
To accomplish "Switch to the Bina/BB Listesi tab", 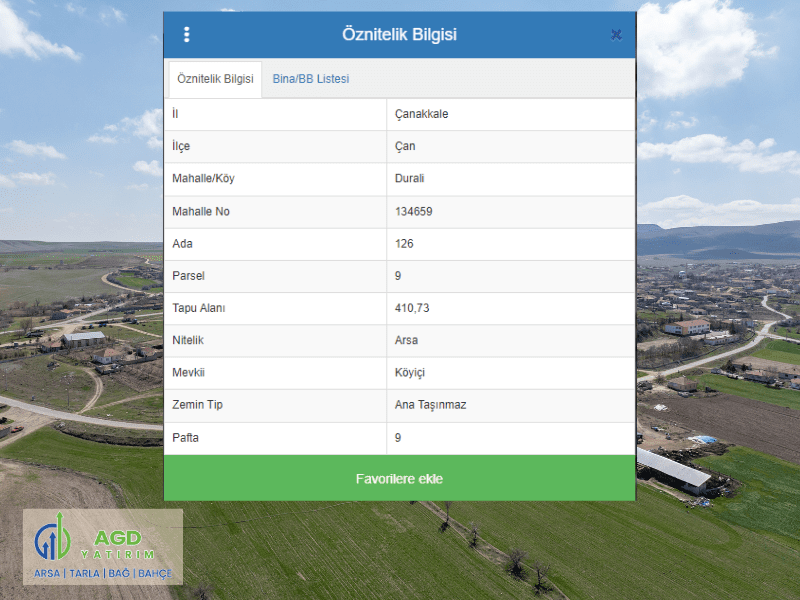I will 310,79.
